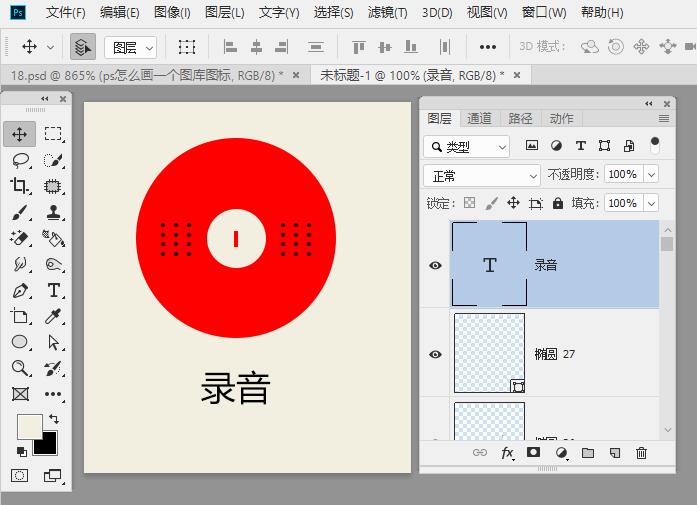Activate the Pen tool

[x=20, y=291]
